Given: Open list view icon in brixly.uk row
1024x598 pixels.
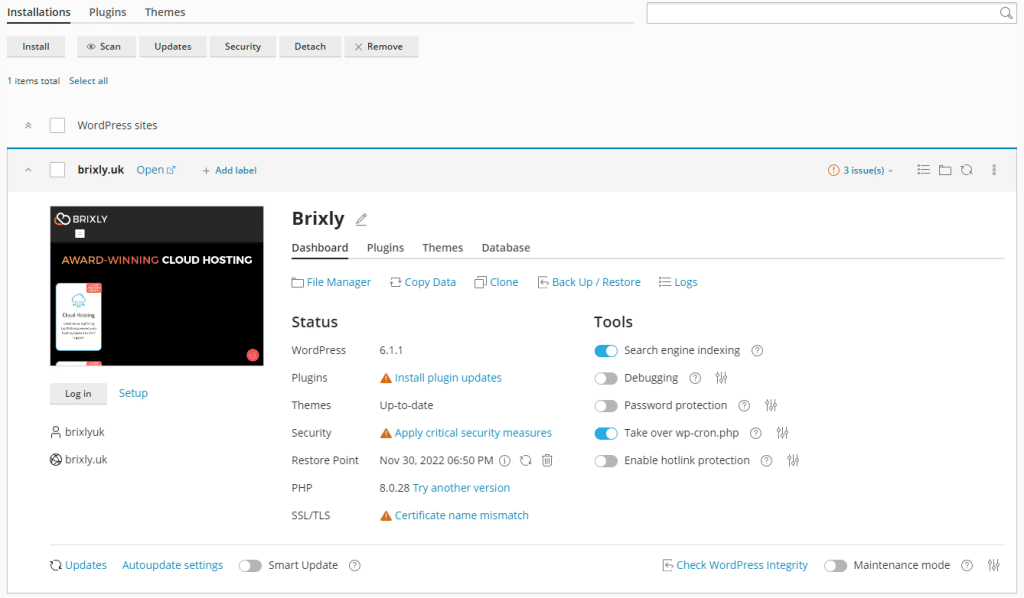Looking at the screenshot, I should click(x=923, y=170).
